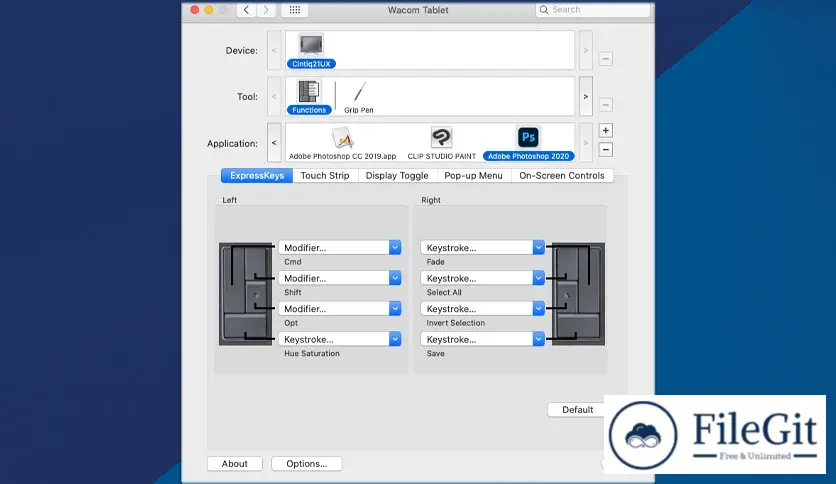Select CLIP STUDIO PAINT application icon

coord(441,143)
